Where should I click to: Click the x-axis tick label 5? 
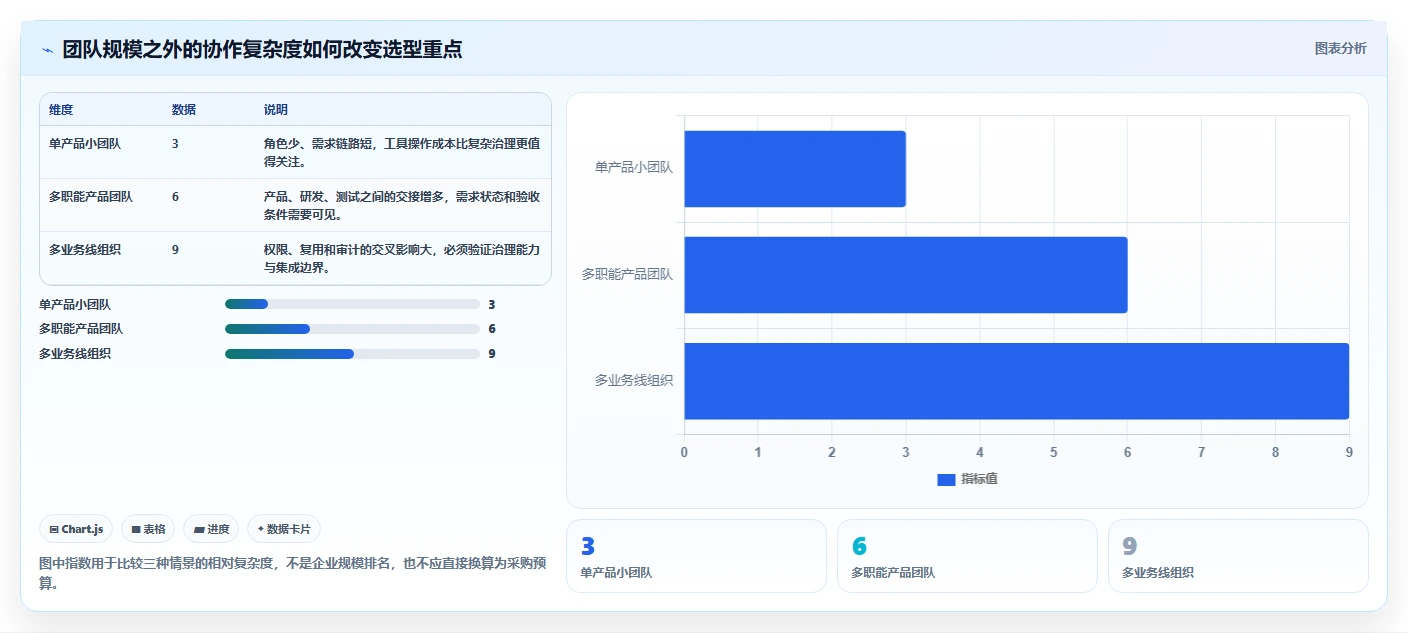(1054, 452)
